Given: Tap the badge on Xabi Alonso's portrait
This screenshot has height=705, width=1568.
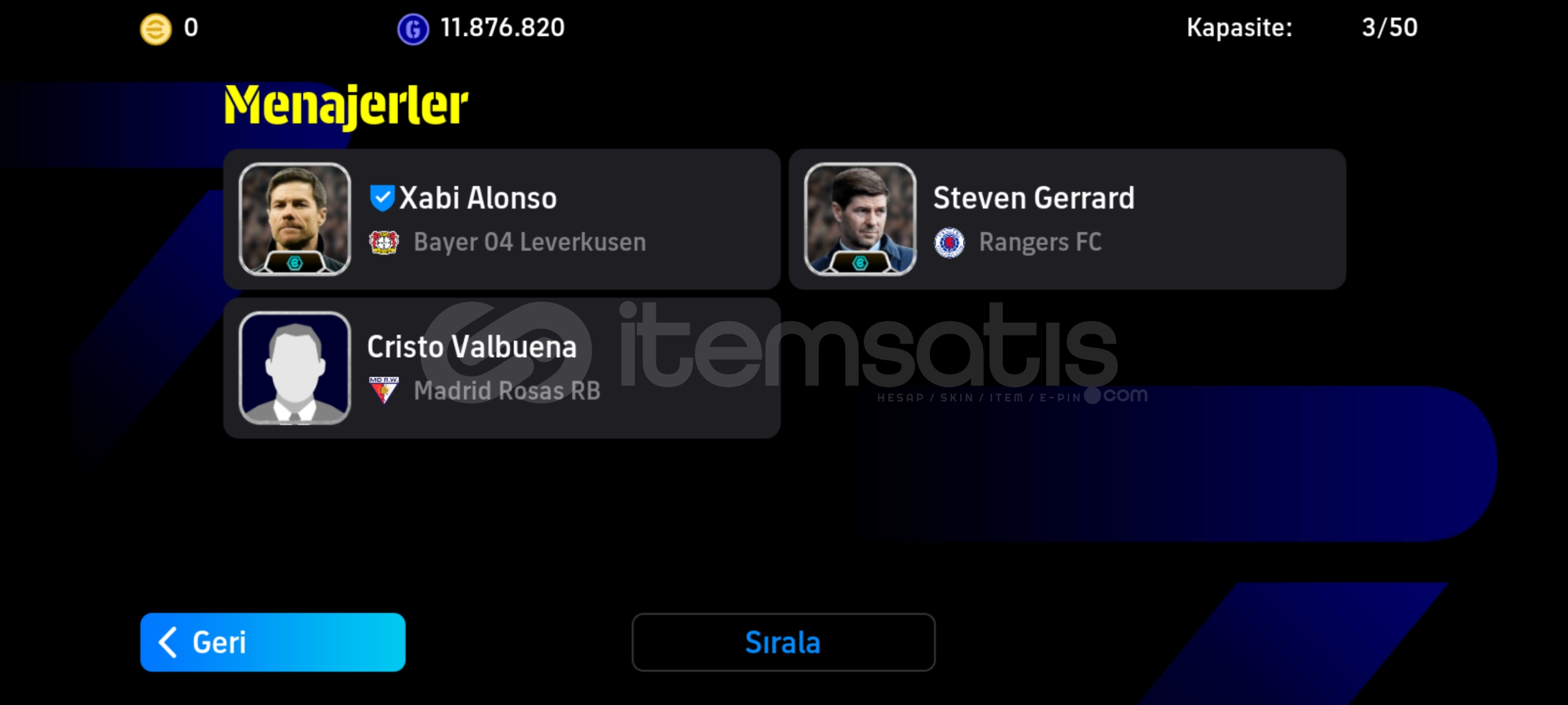Looking at the screenshot, I should [295, 262].
